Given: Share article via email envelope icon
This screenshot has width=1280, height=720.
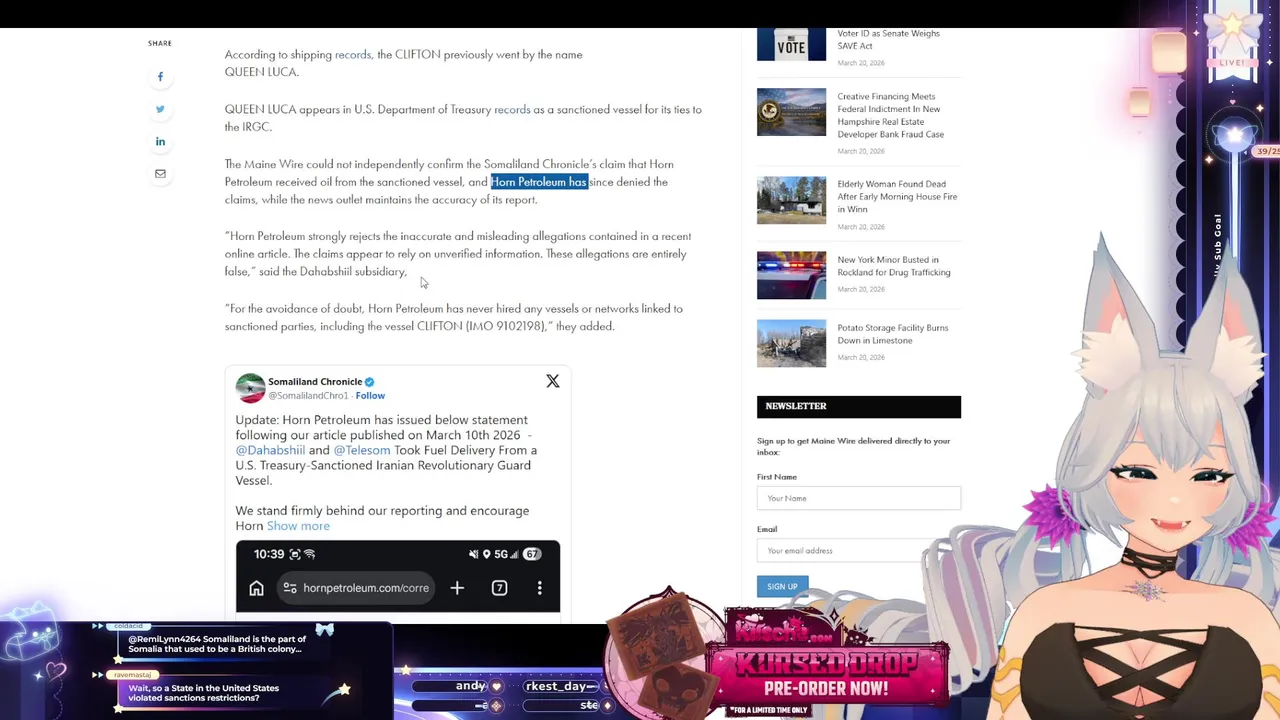Looking at the screenshot, I should [x=160, y=174].
